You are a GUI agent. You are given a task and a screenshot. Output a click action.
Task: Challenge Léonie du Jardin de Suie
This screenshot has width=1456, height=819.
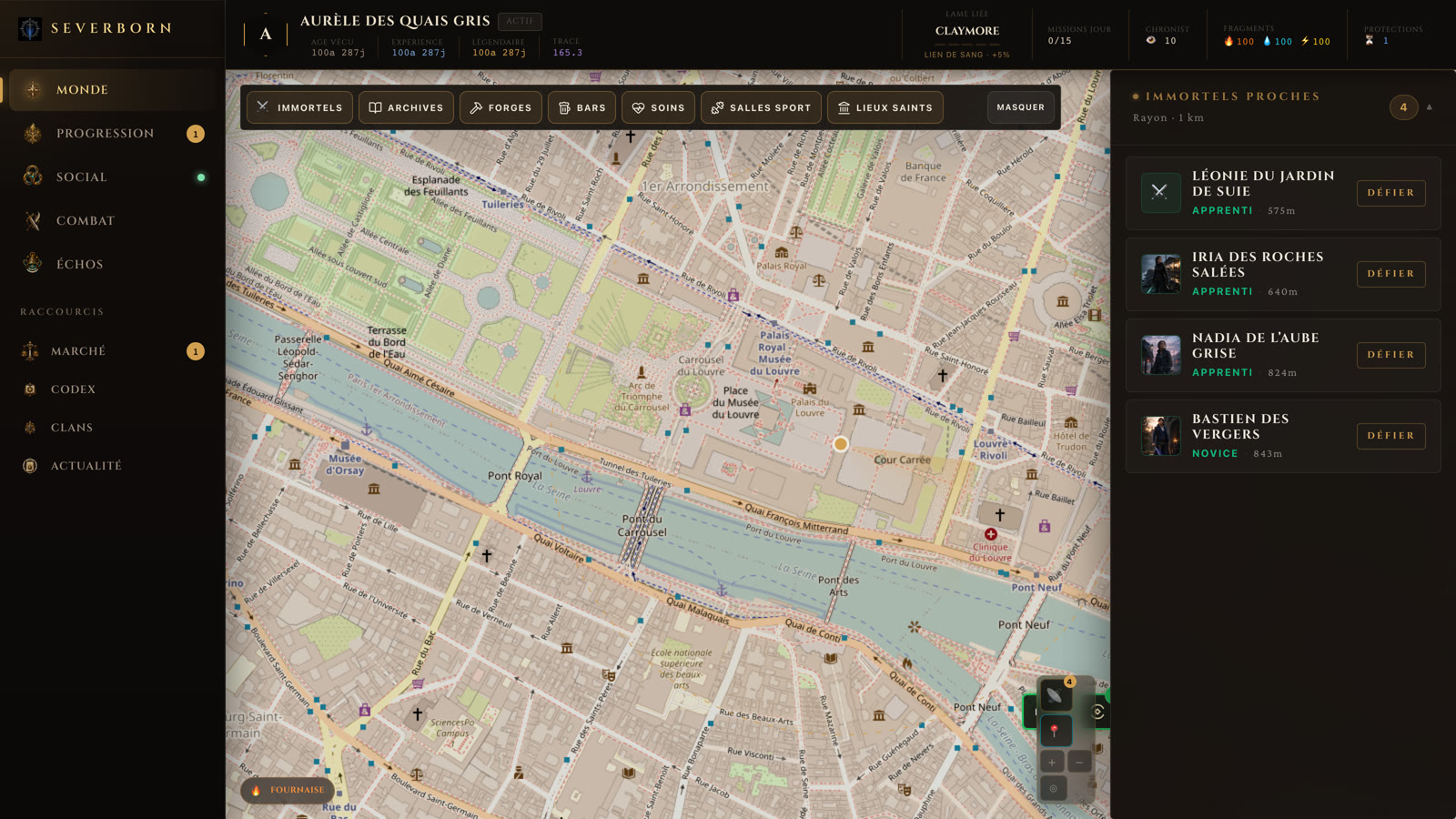click(x=1390, y=193)
